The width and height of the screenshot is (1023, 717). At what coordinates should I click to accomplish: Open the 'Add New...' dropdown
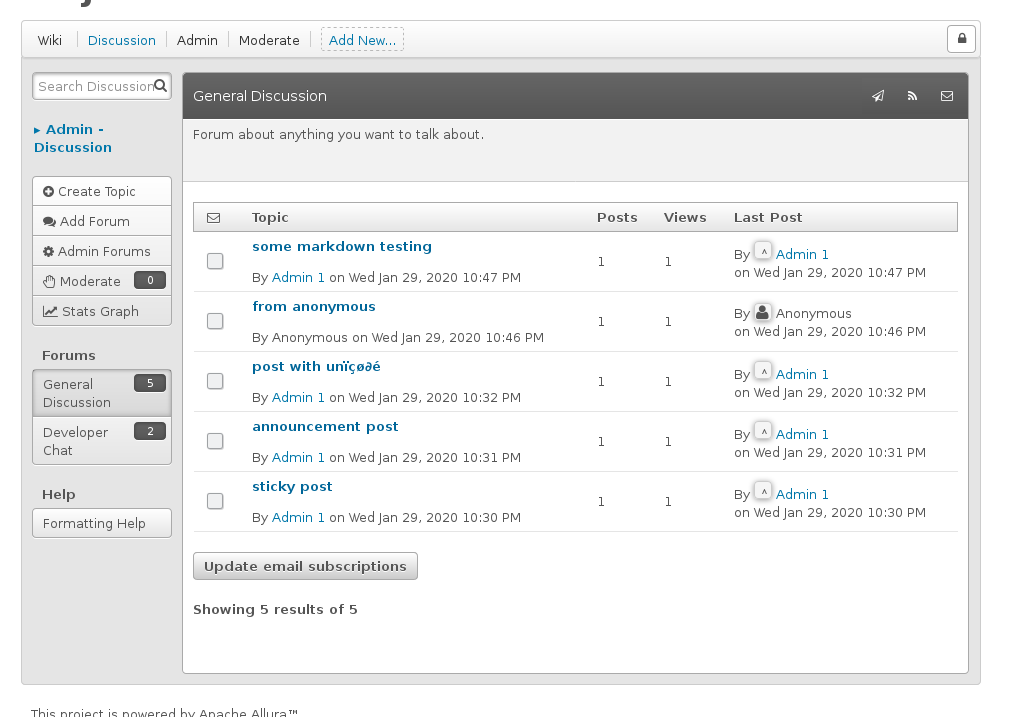tap(362, 40)
